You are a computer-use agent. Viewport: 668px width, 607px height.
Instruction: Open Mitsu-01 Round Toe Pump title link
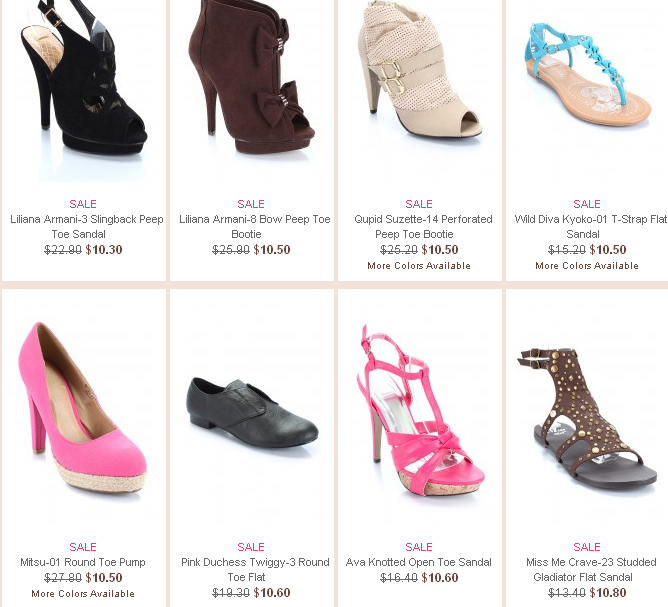pyautogui.click(x=83, y=562)
